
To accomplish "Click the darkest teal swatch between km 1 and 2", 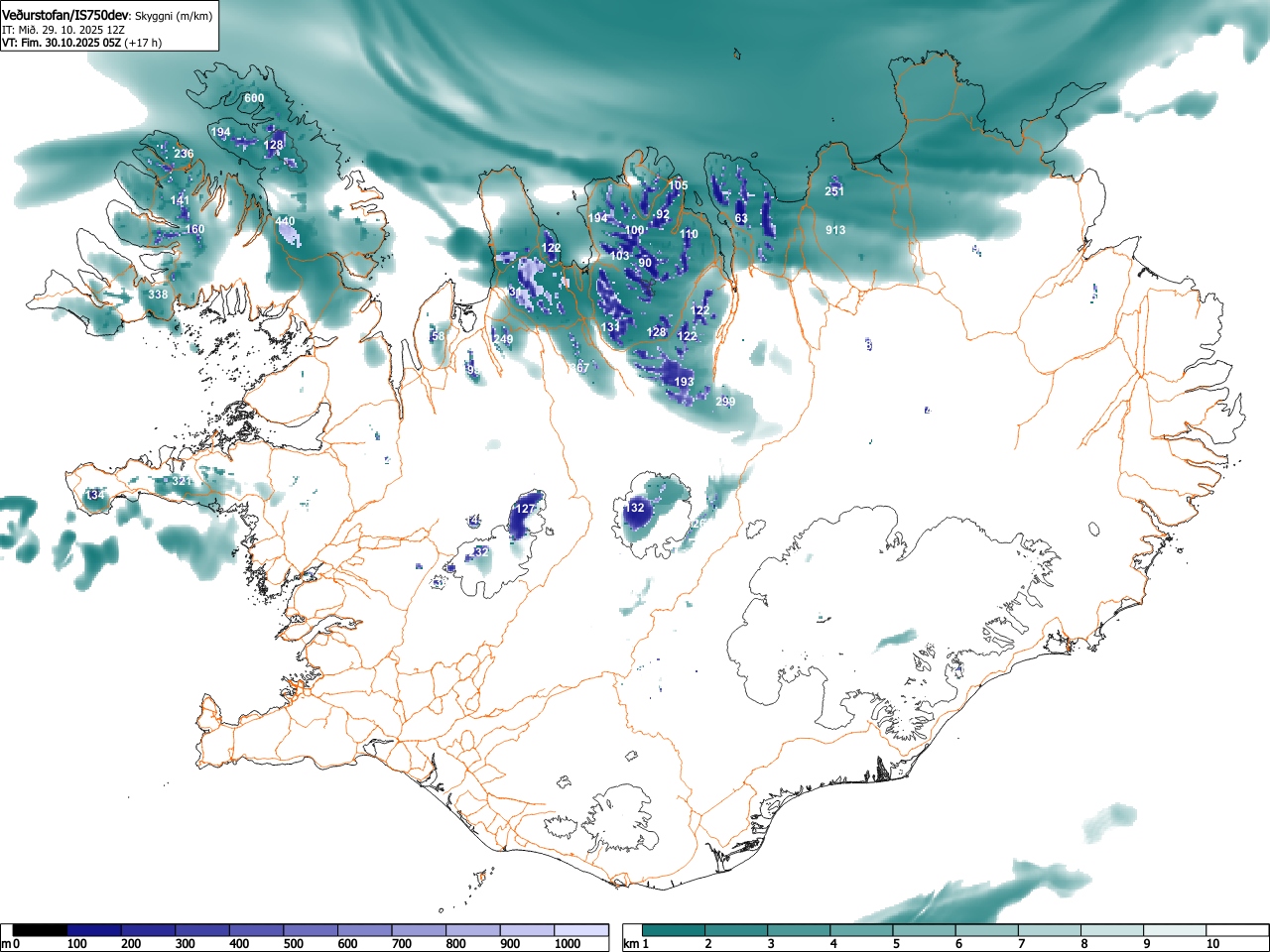I will (674, 930).
